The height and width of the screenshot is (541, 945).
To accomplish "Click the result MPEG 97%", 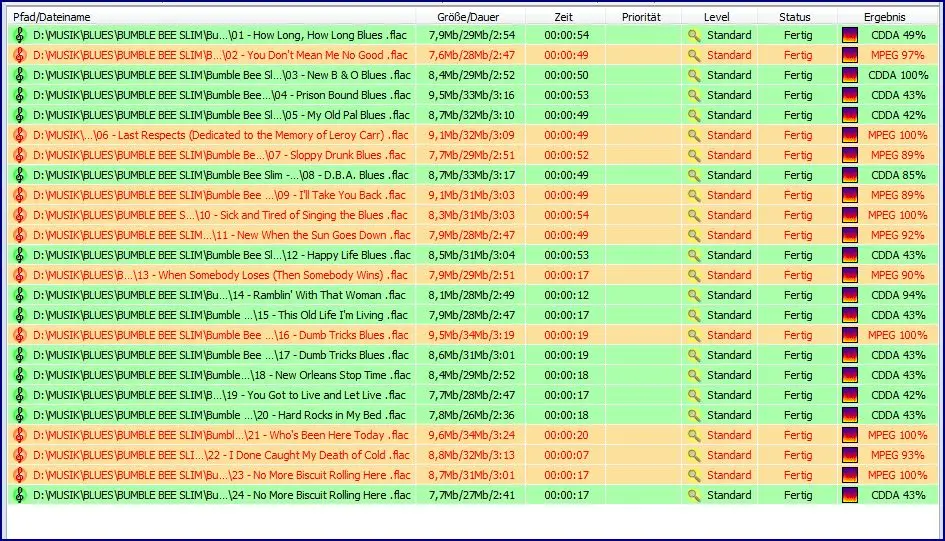I will point(897,55).
